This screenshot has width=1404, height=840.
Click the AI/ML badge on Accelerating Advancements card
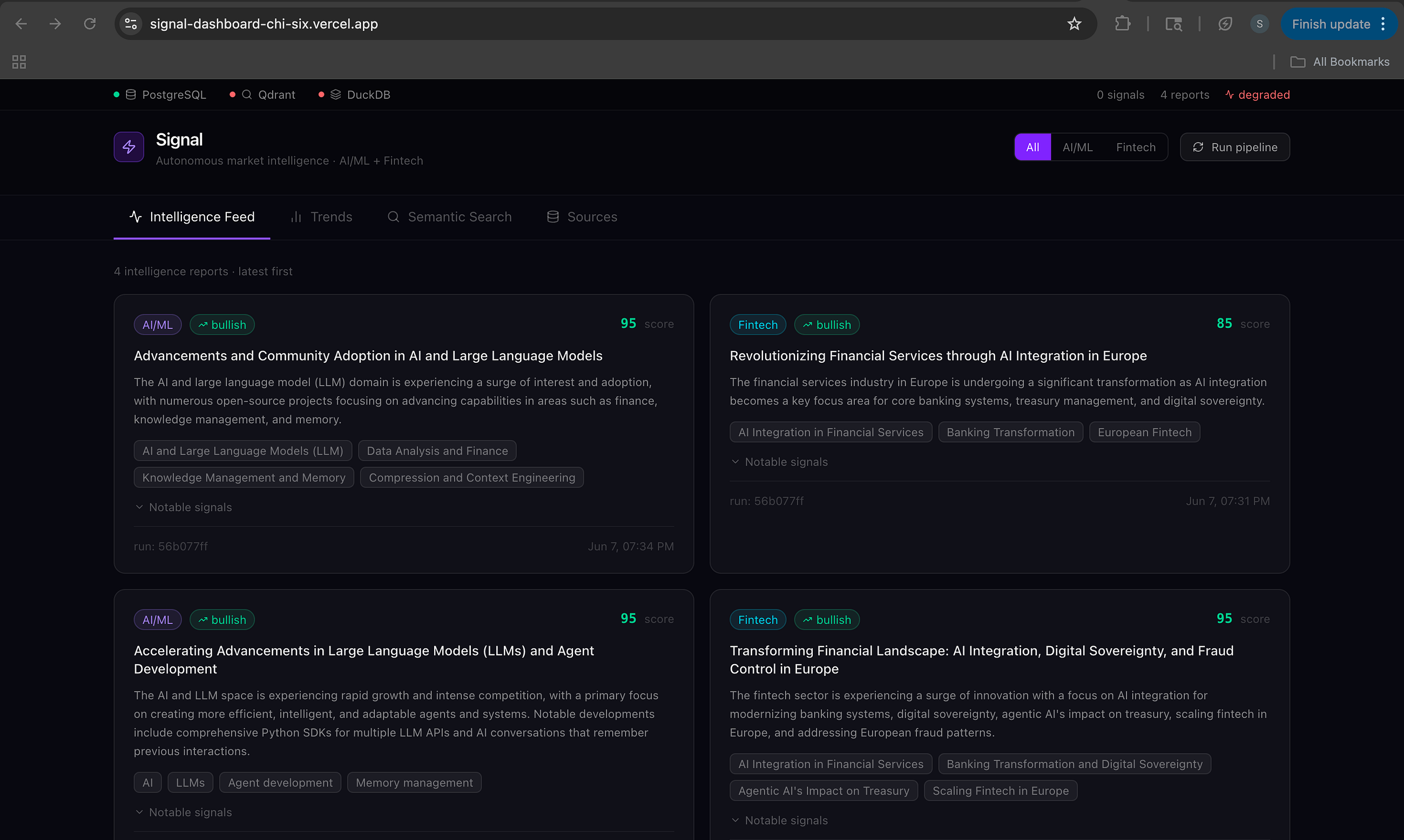pos(157,619)
